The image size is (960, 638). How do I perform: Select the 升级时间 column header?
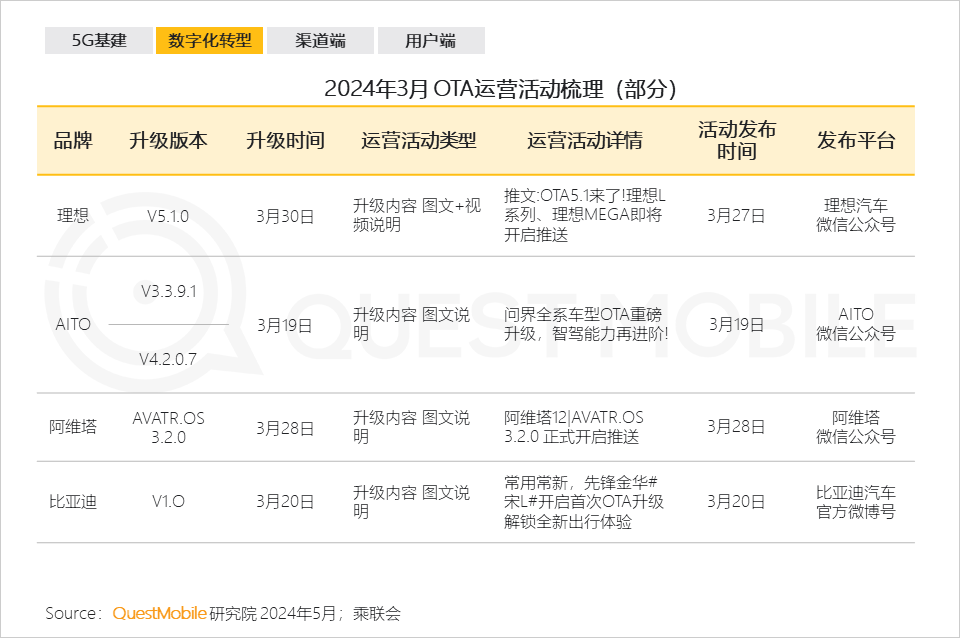point(285,141)
